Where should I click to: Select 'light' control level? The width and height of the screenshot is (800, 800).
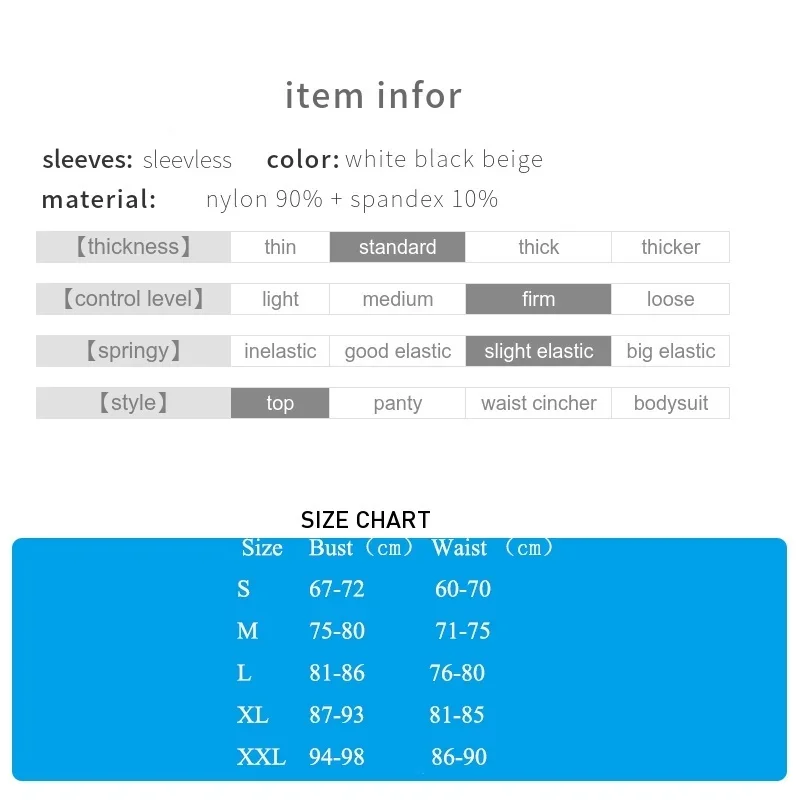coord(280,299)
